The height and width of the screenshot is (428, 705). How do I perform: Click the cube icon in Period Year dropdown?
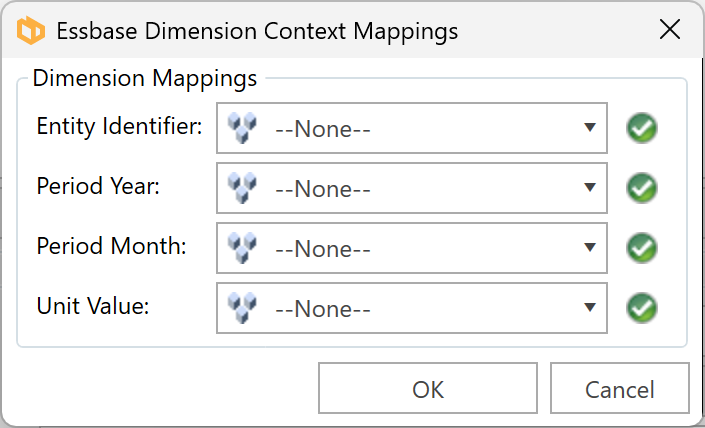(242, 186)
